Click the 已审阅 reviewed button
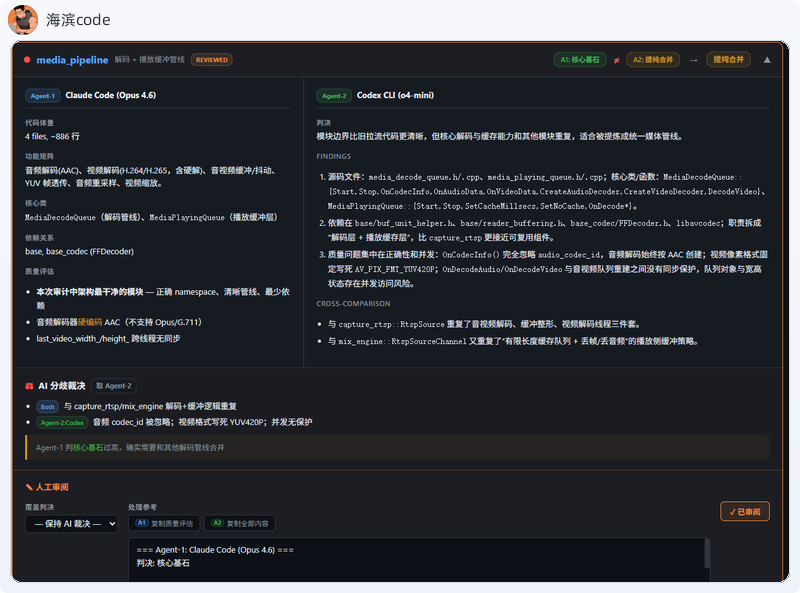Image resolution: width=800 pixels, height=593 pixels. 744,511
